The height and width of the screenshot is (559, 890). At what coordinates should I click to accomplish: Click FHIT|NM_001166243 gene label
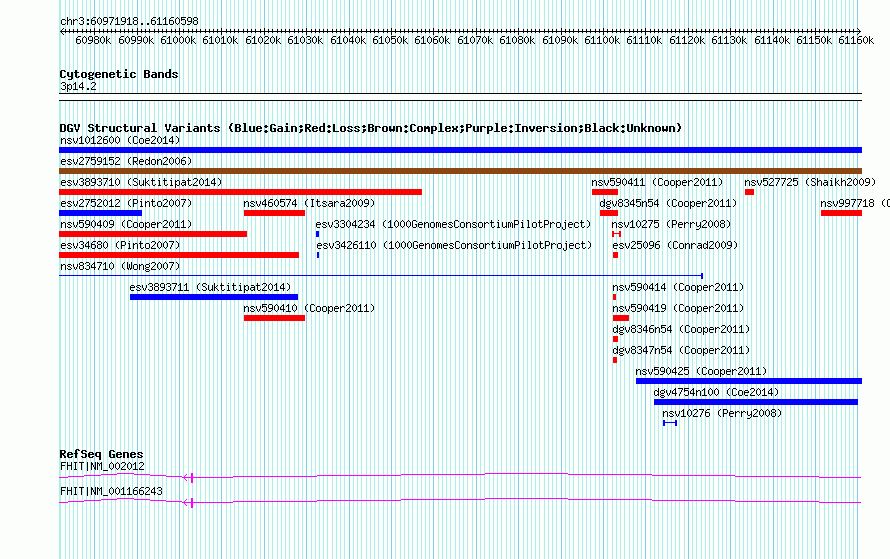pos(111,491)
